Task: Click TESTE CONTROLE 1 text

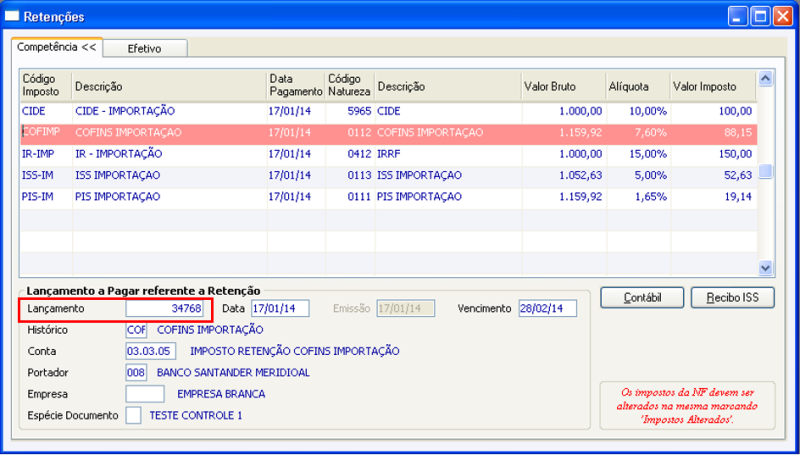Action: point(196,416)
